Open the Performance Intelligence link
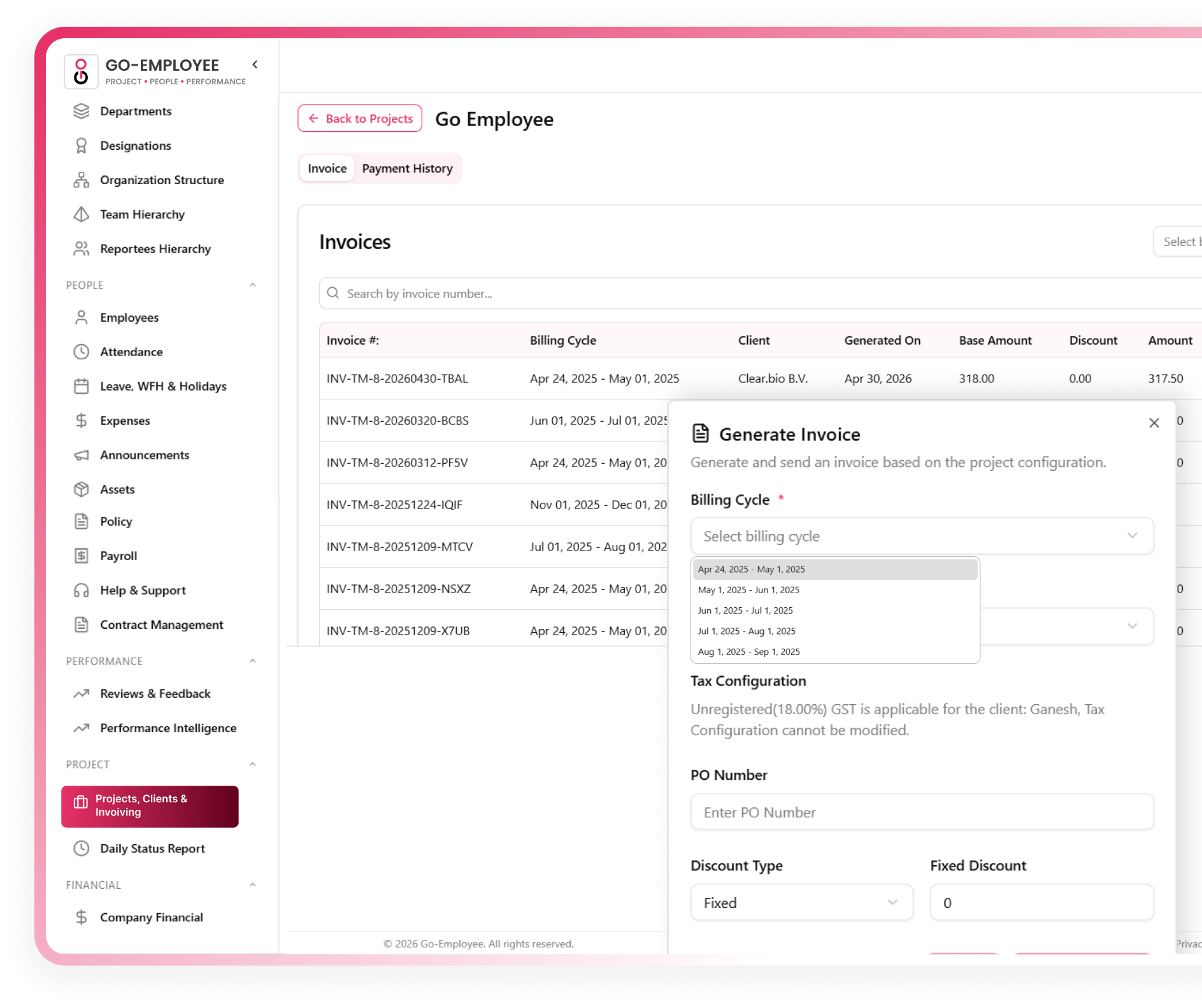Viewport: 1202px width, 1008px height. coord(168,728)
